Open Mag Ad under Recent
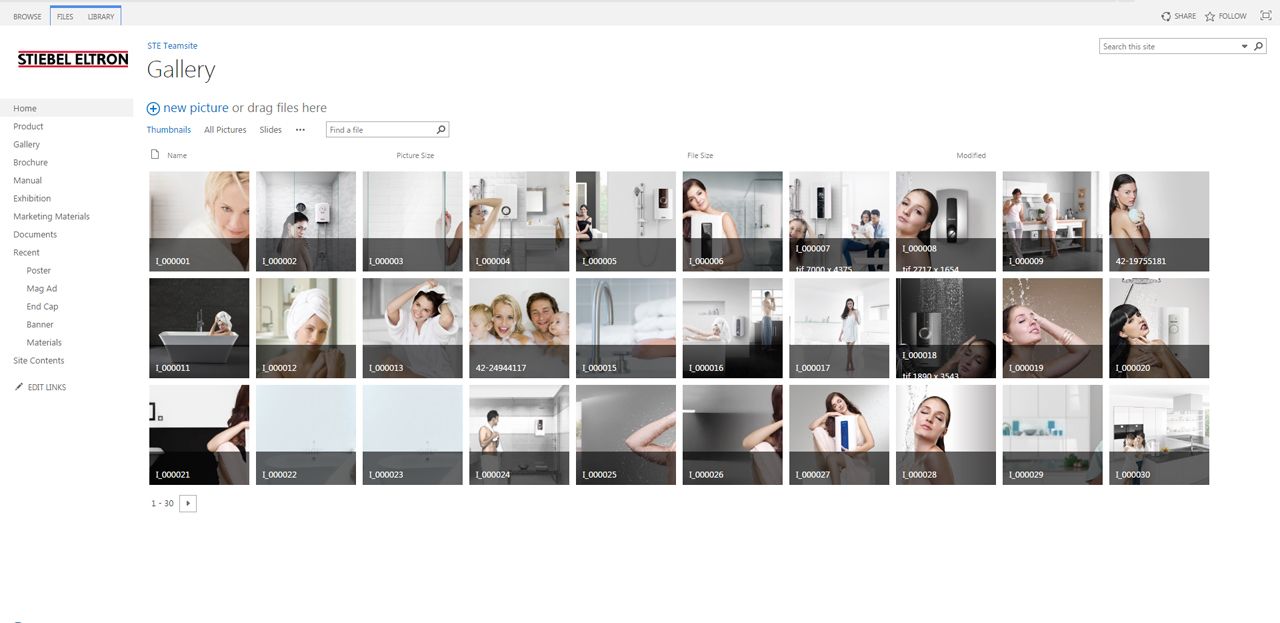The image size is (1280, 623). click(42, 288)
